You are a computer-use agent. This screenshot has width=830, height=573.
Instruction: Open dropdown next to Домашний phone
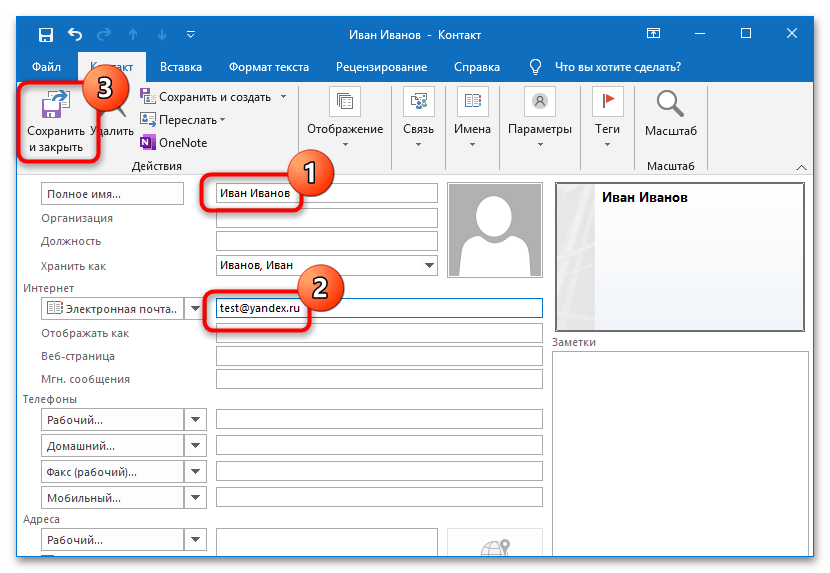tap(195, 445)
